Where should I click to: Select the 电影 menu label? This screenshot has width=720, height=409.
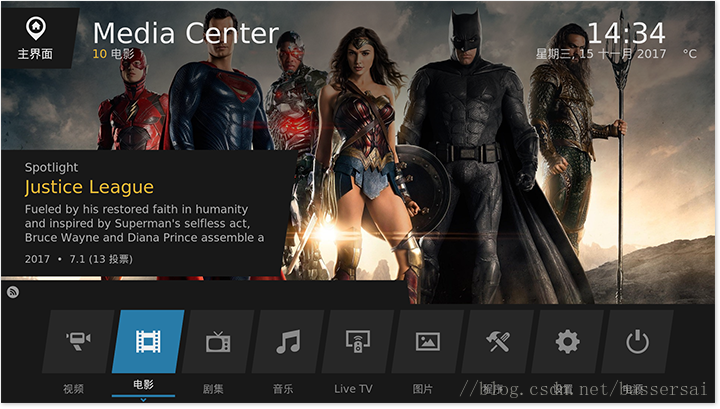pos(143,385)
